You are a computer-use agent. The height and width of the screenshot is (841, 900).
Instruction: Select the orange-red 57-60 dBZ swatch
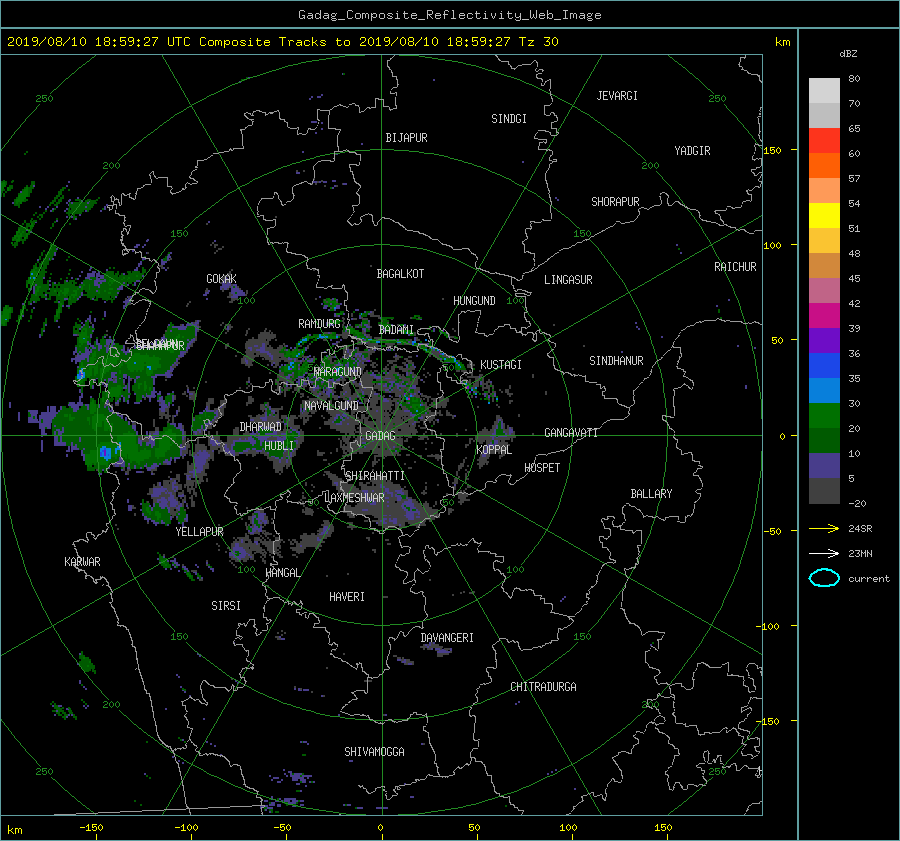(824, 166)
